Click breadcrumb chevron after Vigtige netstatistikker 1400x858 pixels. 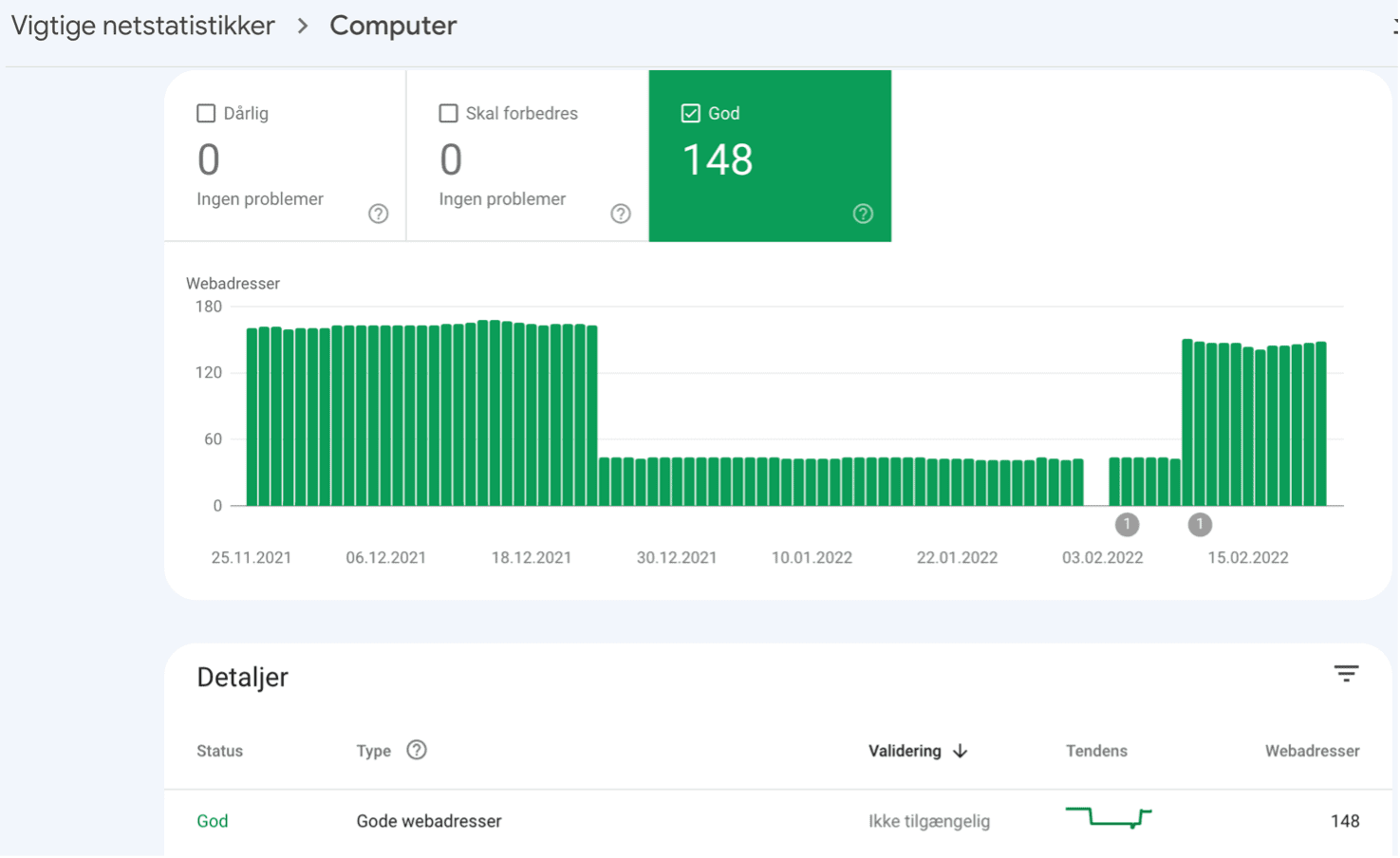click(303, 26)
